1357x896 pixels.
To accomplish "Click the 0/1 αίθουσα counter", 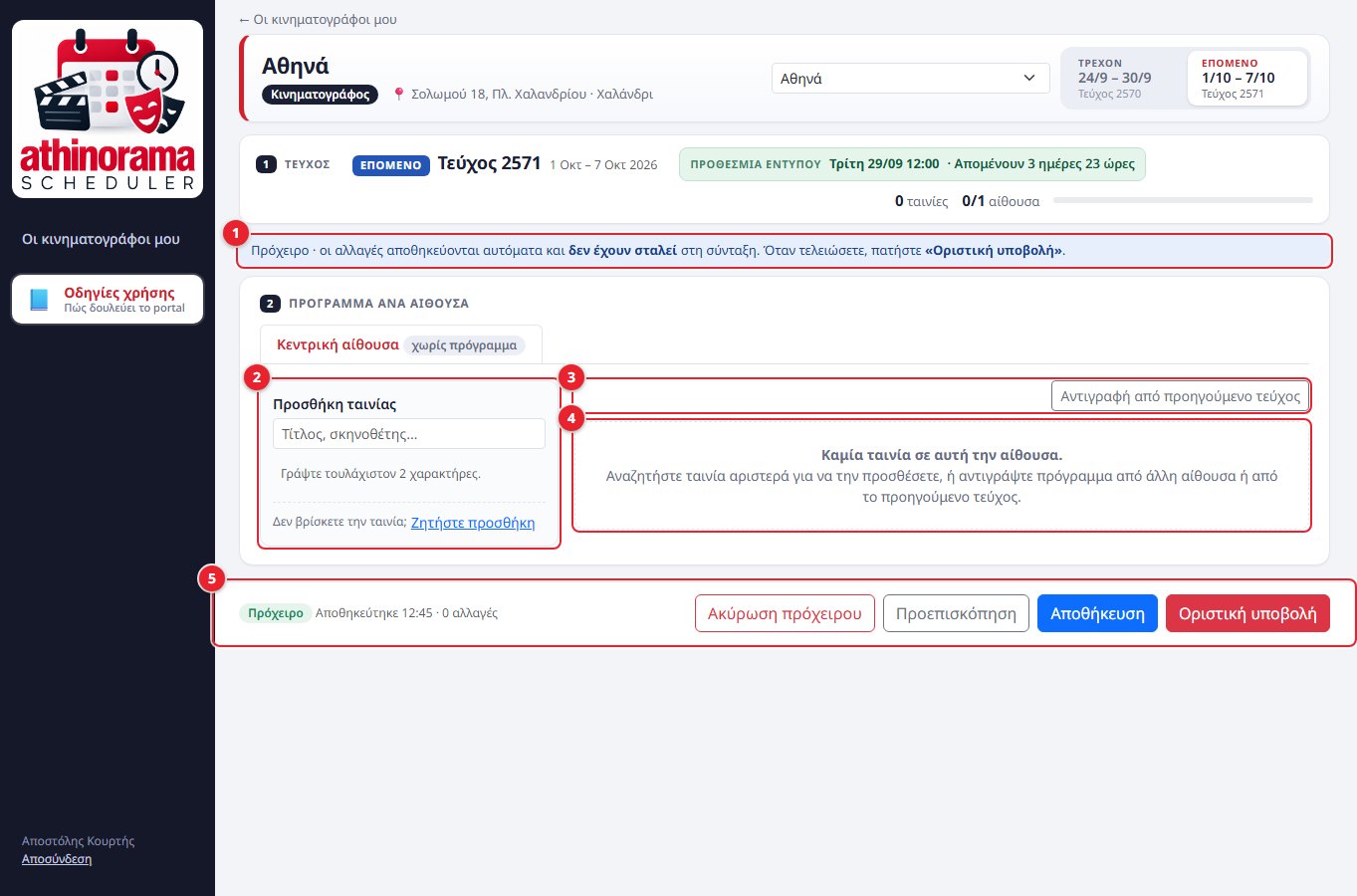I will tap(1001, 201).
